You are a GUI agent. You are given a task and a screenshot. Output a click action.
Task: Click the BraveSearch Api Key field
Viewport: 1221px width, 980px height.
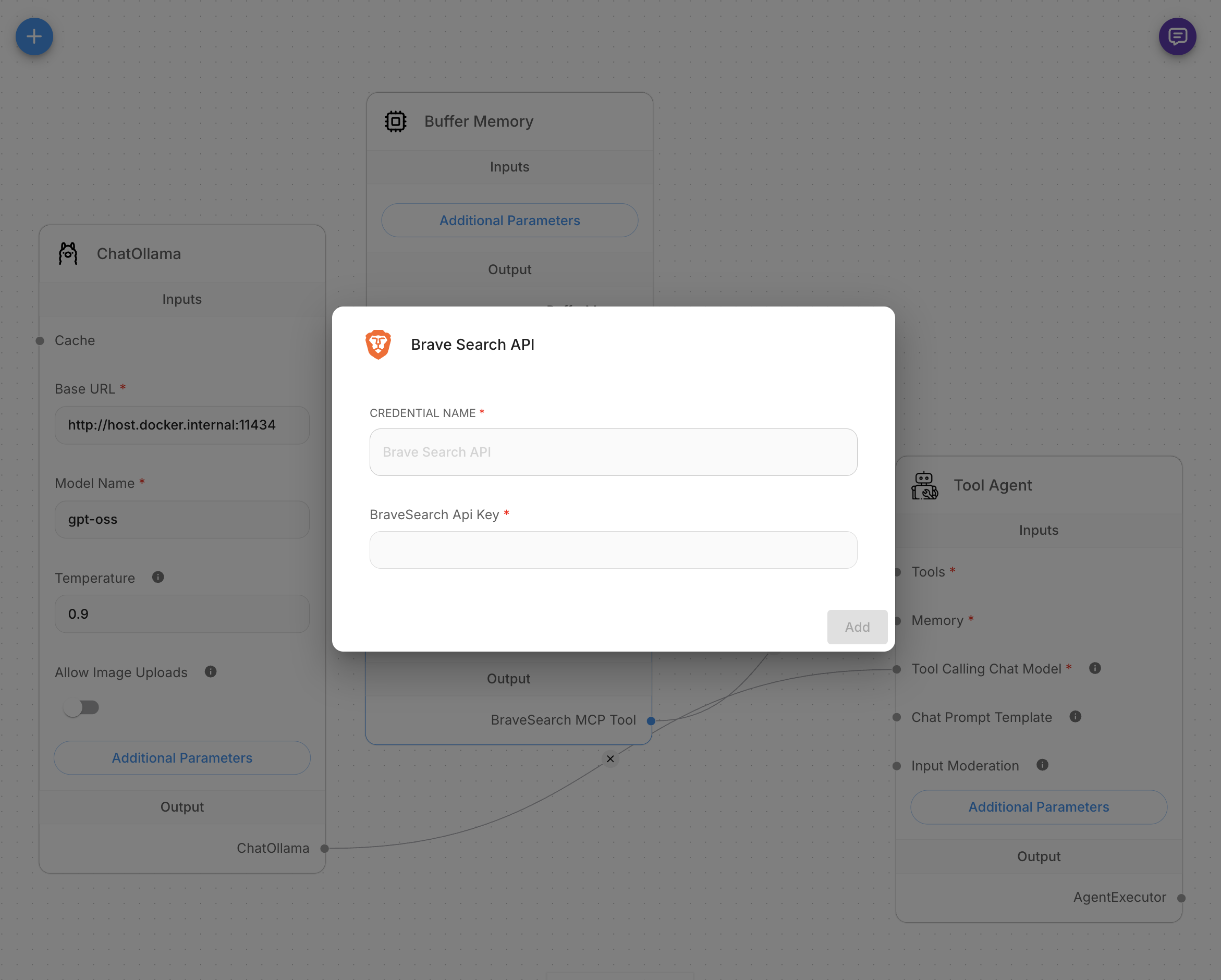pos(613,550)
